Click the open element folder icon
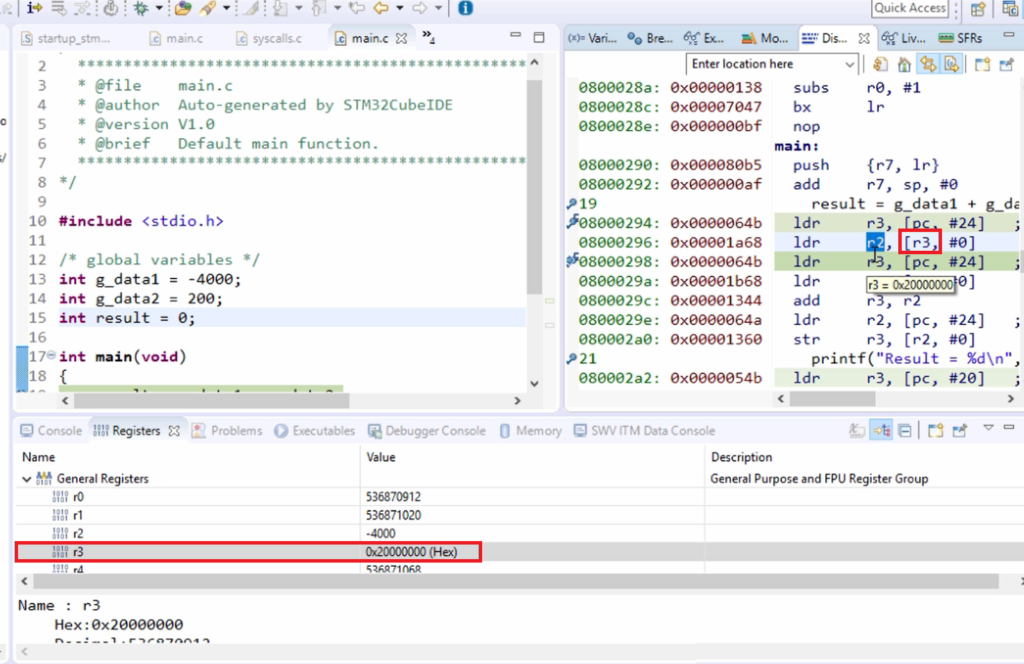Viewport: 1024px width, 664px height. 184,8
